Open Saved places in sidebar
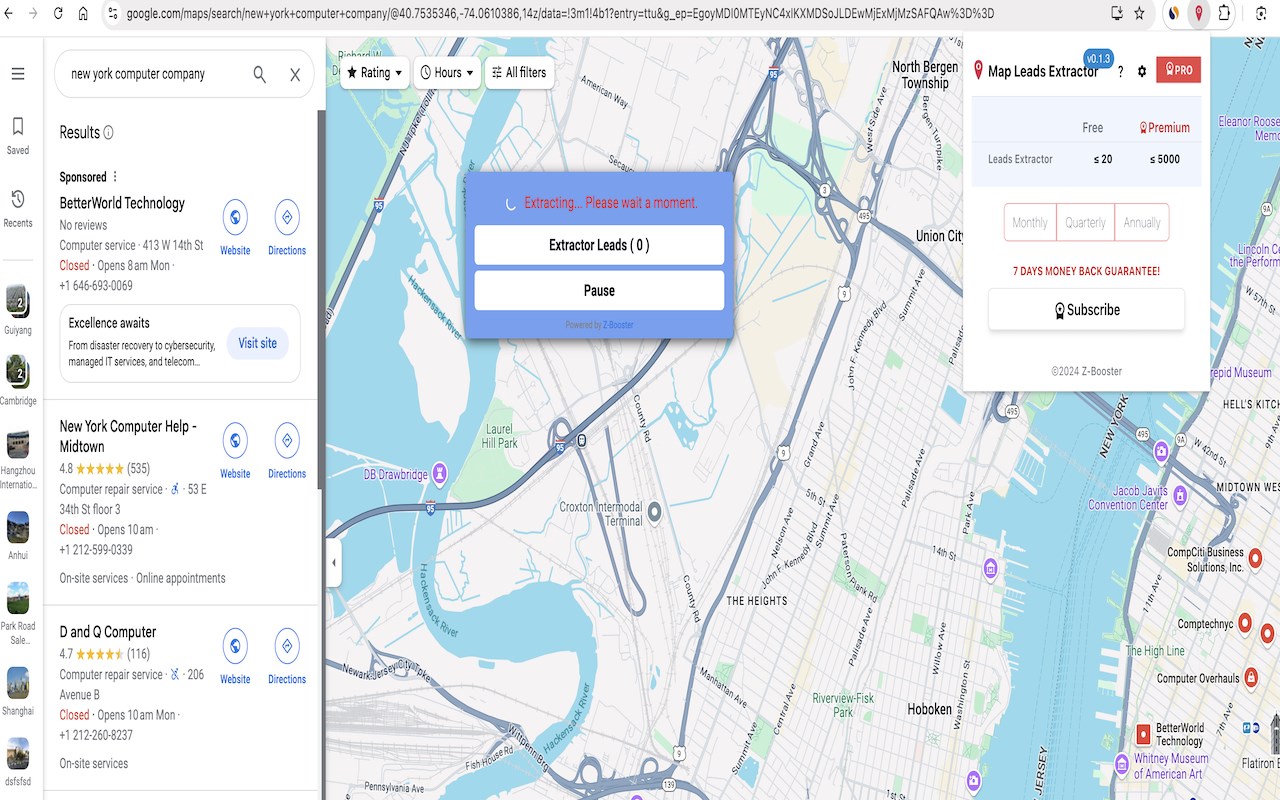1280x800 pixels. pos(18,135)
